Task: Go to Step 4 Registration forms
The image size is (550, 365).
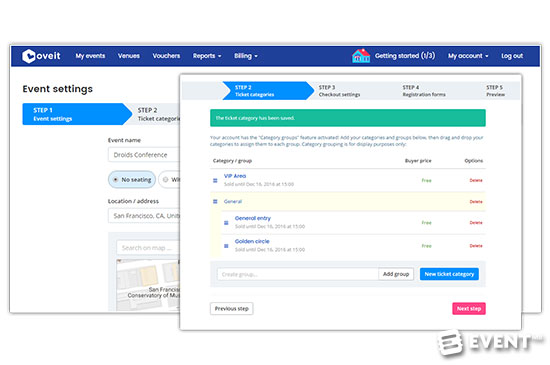Action: pyautogui.click(x=424, y=91)
